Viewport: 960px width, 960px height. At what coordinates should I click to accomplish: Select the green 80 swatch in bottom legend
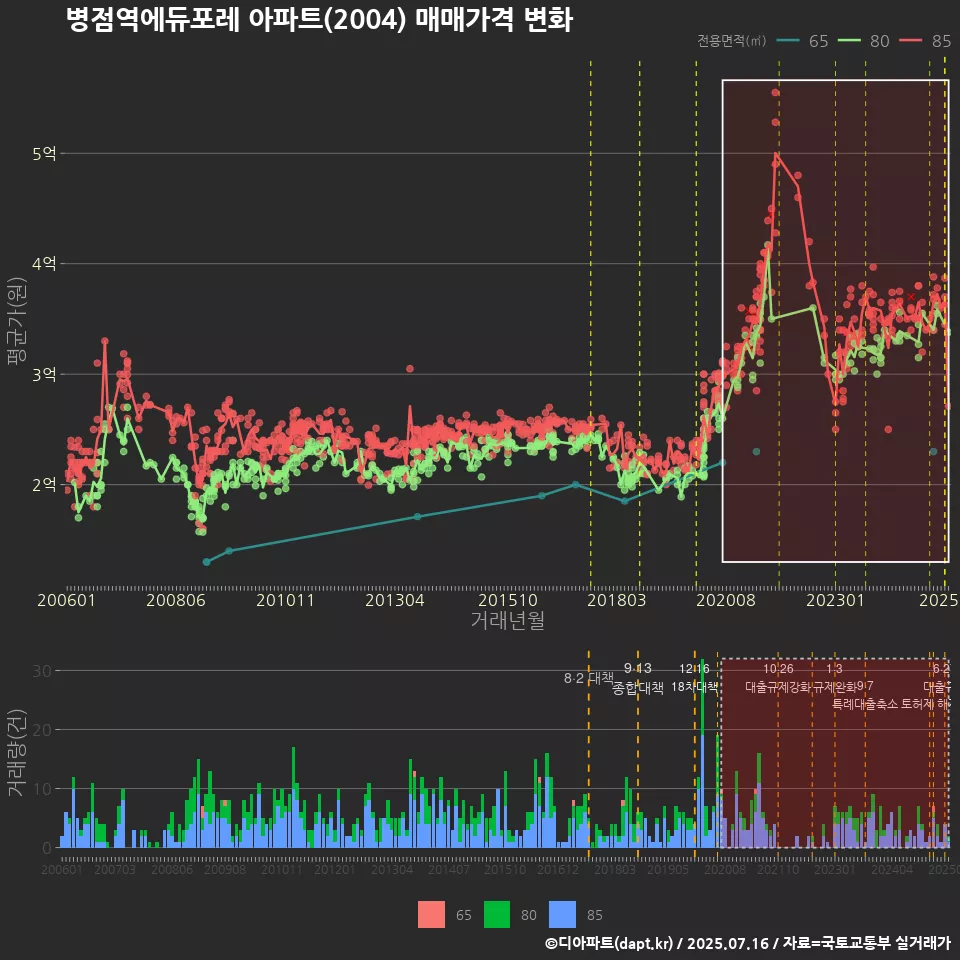(497, 914)
